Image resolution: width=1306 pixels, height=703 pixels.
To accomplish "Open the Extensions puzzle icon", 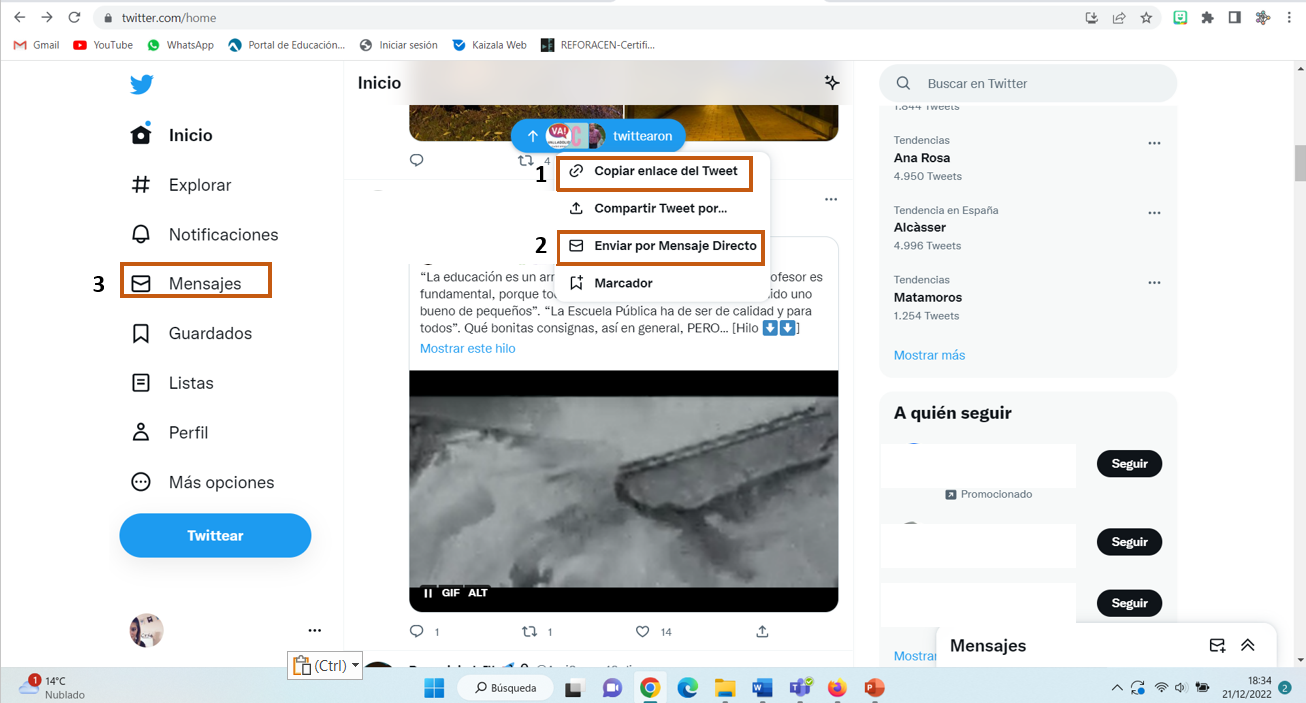I will [1208, 17].
